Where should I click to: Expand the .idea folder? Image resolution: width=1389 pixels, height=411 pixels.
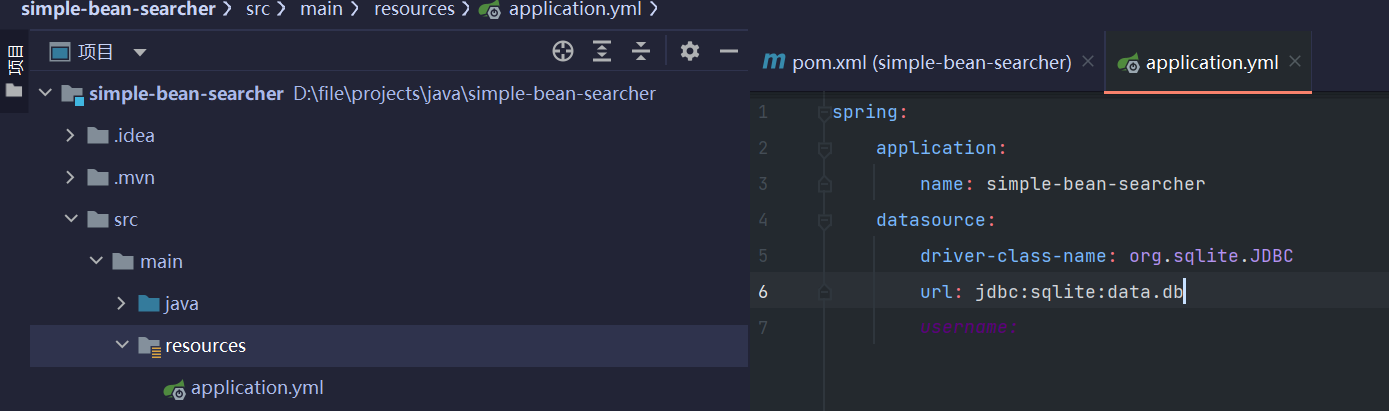click(x=70, y=135)
